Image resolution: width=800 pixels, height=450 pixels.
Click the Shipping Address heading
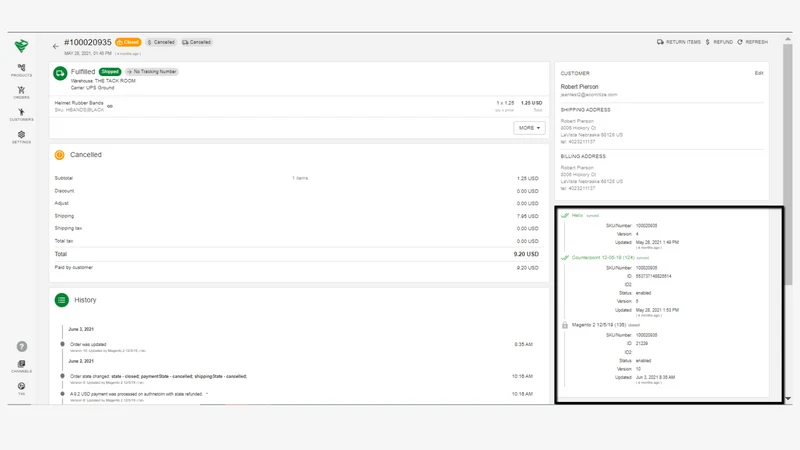pyautogui.click(x=585, y=110)
